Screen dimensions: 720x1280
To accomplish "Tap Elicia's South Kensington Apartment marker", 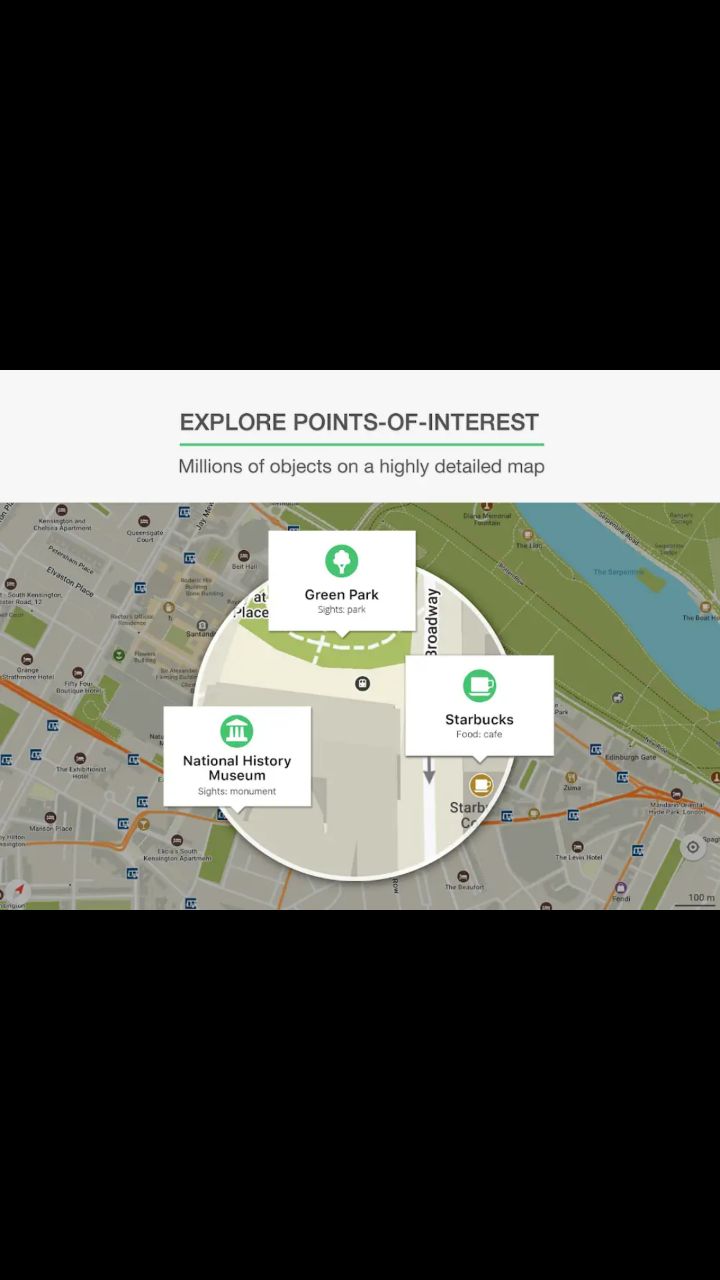I will [176, 840].
